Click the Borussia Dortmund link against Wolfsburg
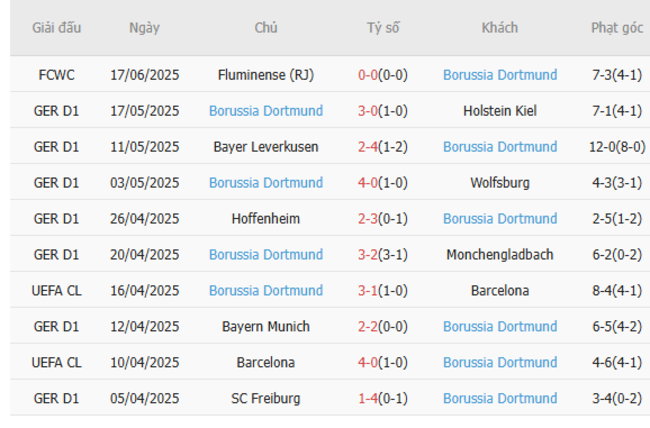 pos(266,183)
